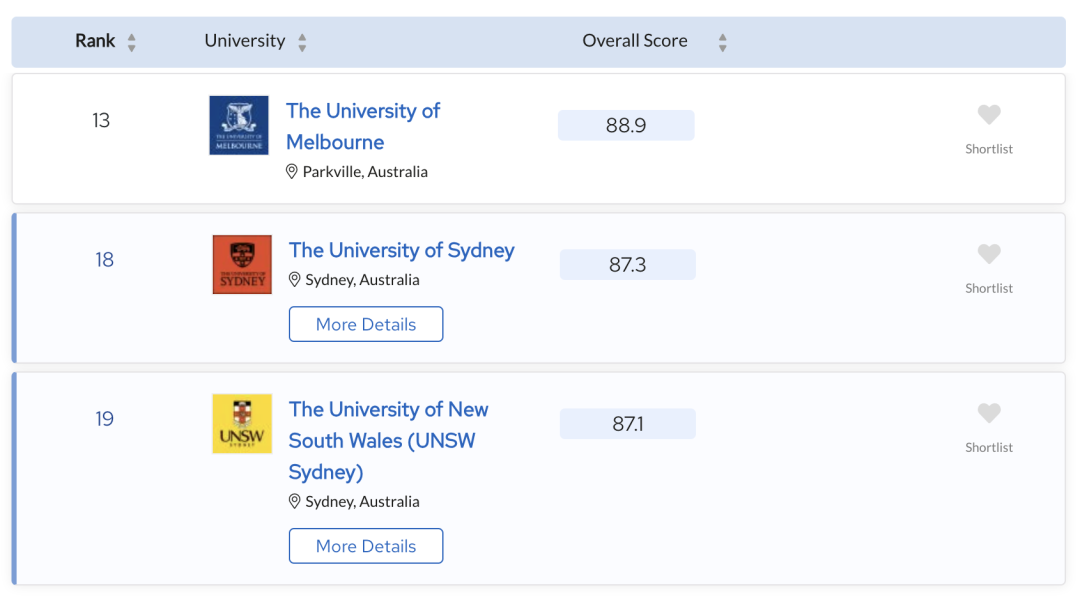Click Shortlist label in UNSW row
Image resolution: width=1080 pixels, height=597 pixels.
[x=989, y=447]
